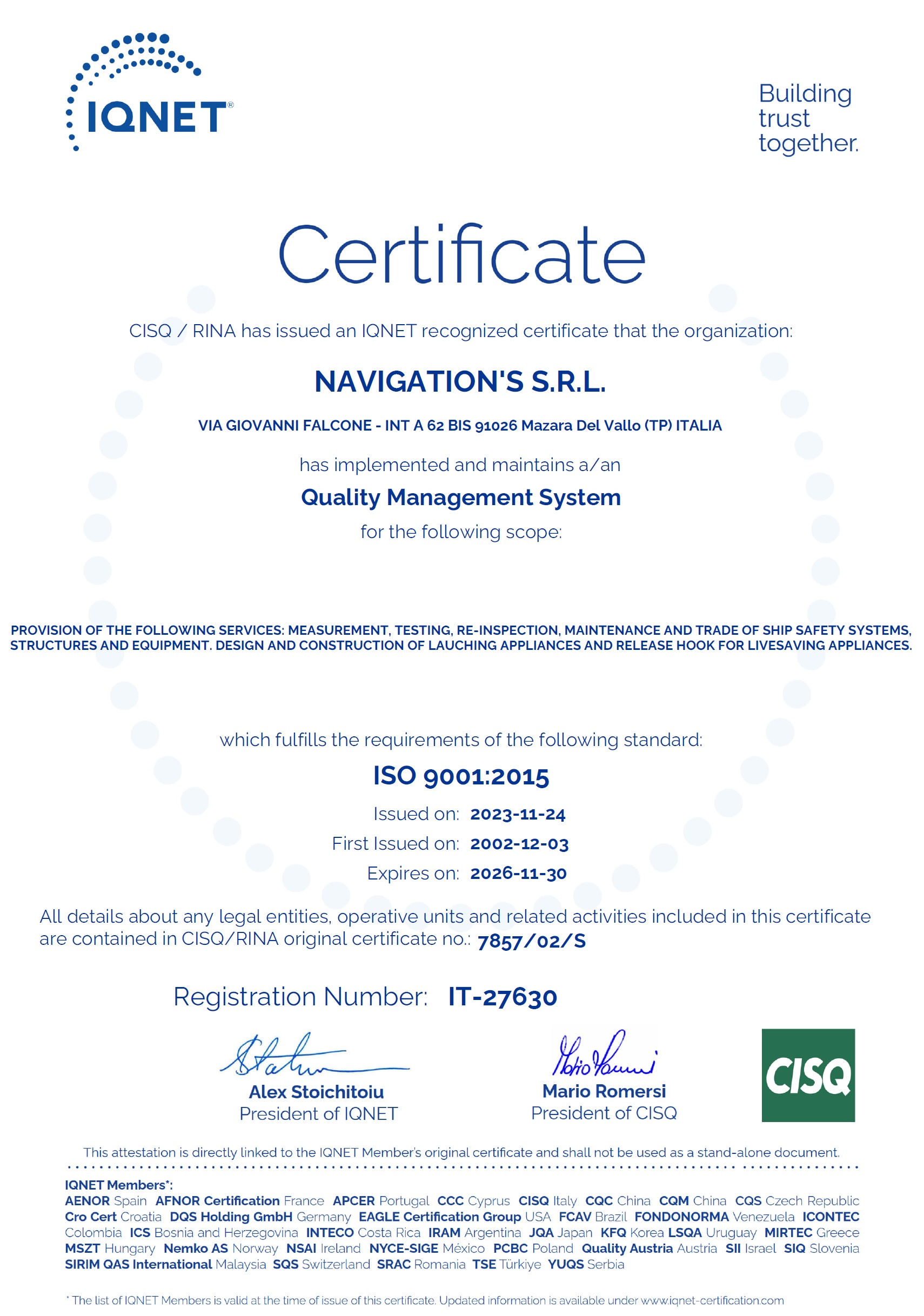The width and height of the screenshot is (924, 1316).
Task: Click Mario Romersi's handwritten signature
Action: (604, 1052)
